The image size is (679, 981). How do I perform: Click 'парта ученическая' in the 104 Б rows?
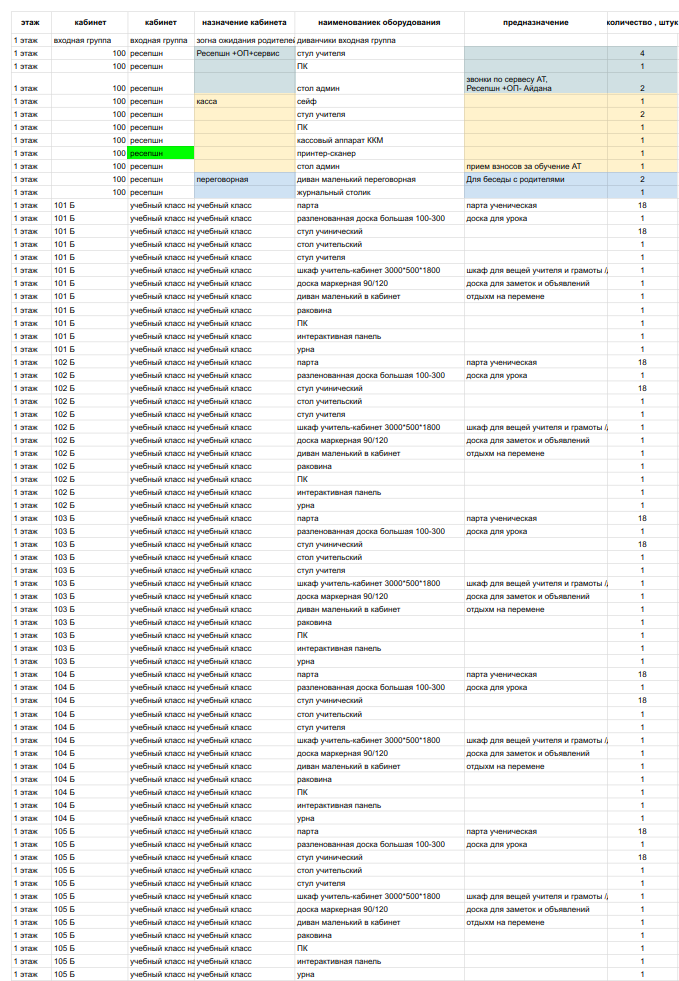536,674
